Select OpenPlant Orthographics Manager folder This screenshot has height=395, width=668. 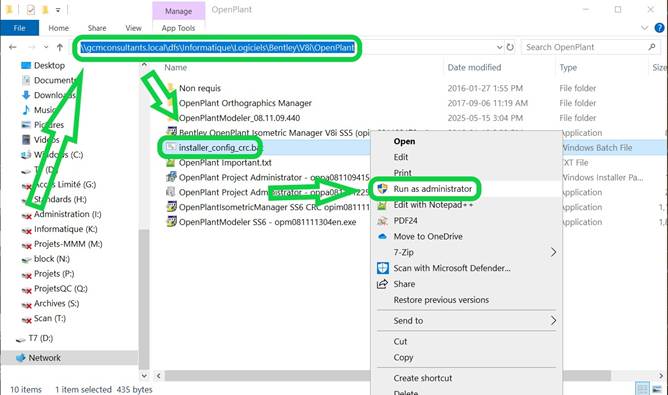click(x=245, y=103)
